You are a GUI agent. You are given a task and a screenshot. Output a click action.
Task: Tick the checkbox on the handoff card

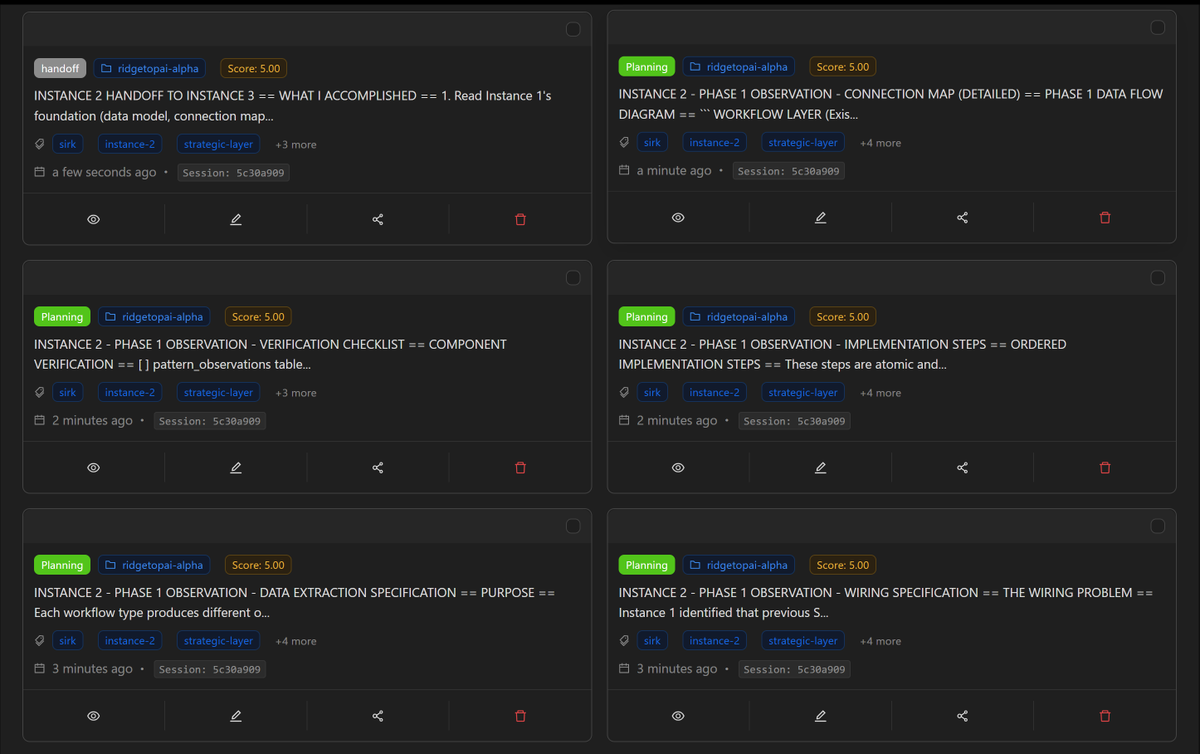(x=573, y=29)
